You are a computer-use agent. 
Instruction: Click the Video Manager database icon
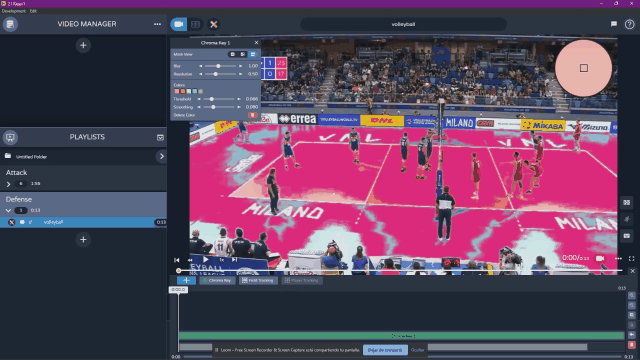10,24
